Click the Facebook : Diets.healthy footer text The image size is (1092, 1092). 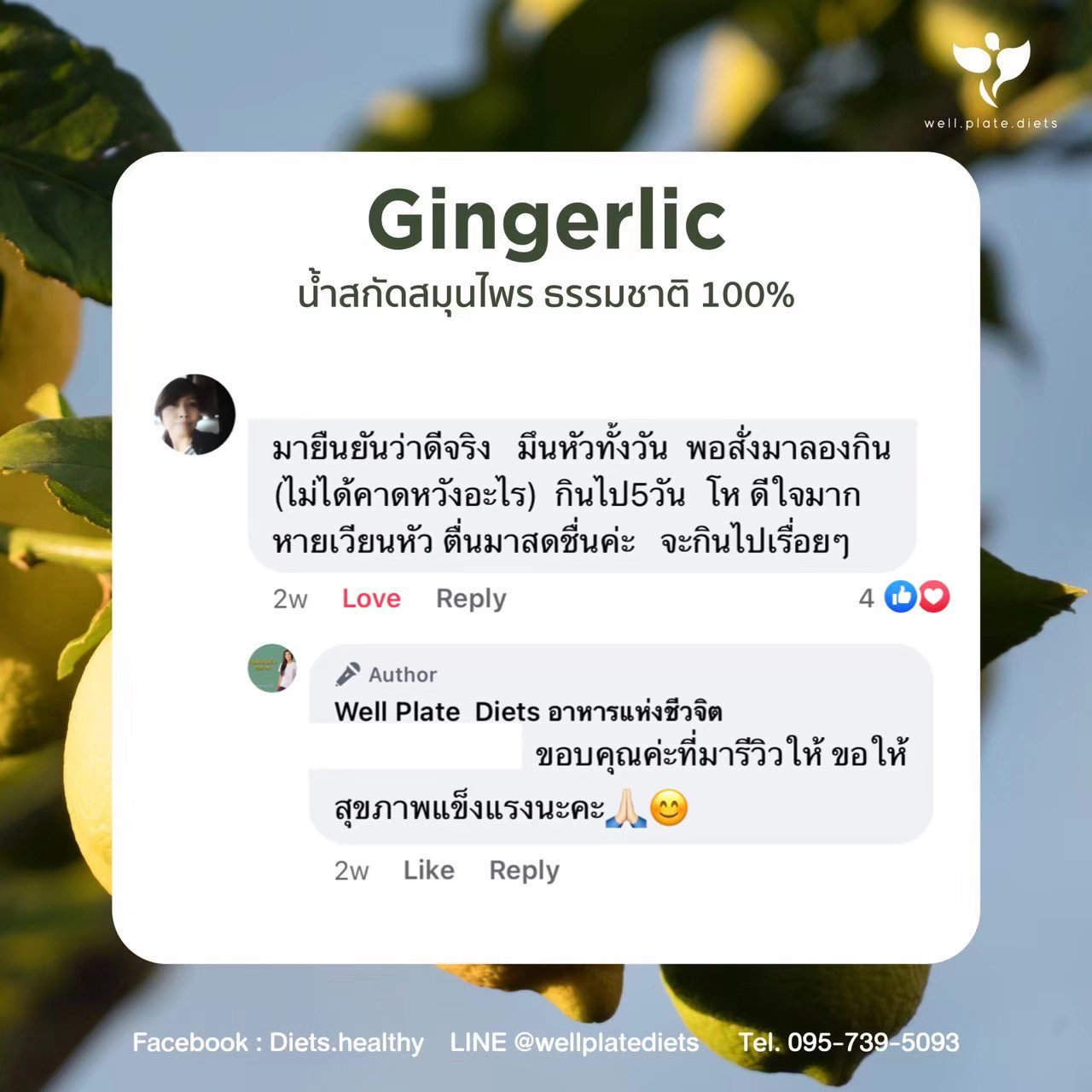click(278, 1042)
